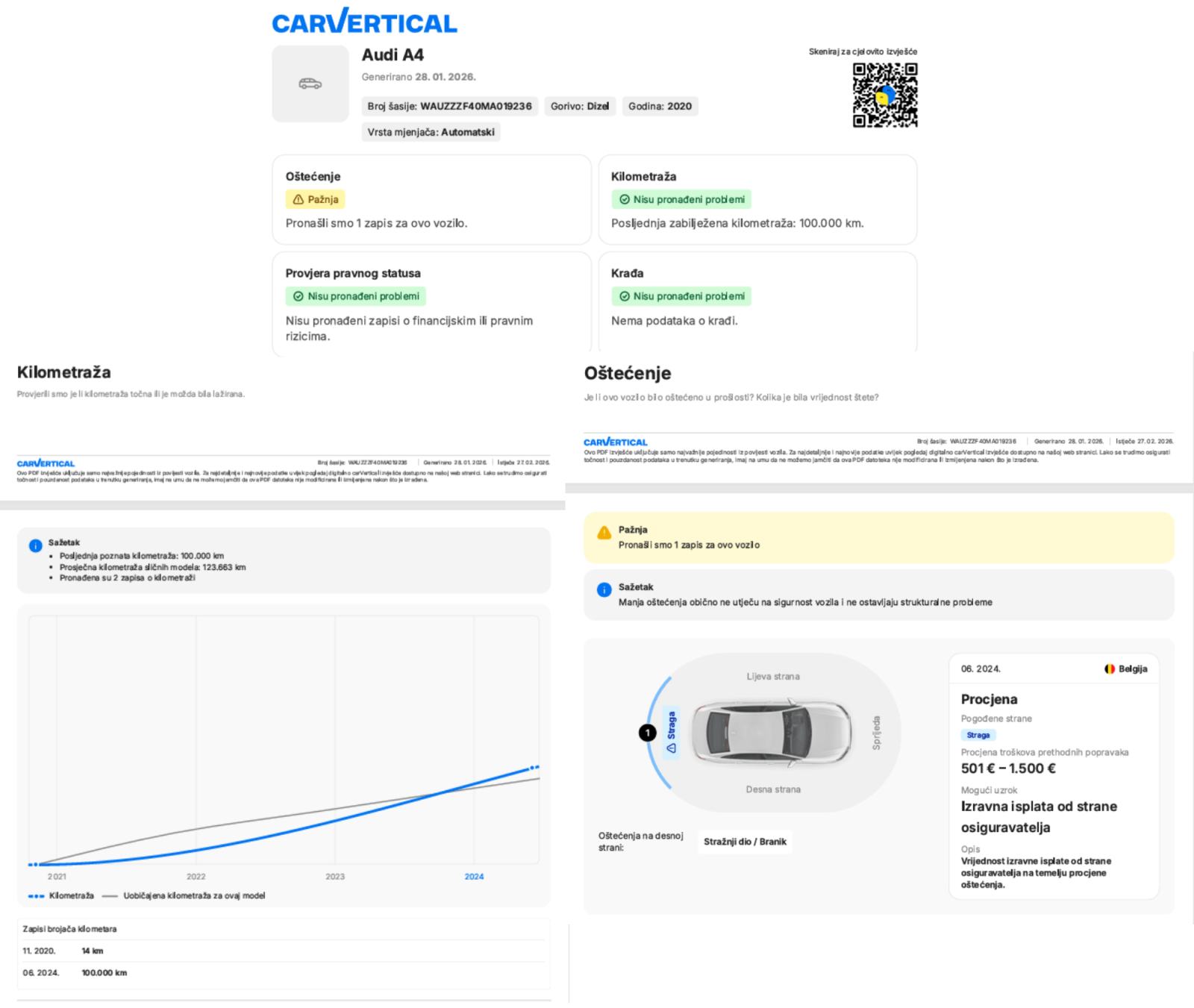
Task: Click the green check badge under Krađa
Action: (x=681, y=296)
